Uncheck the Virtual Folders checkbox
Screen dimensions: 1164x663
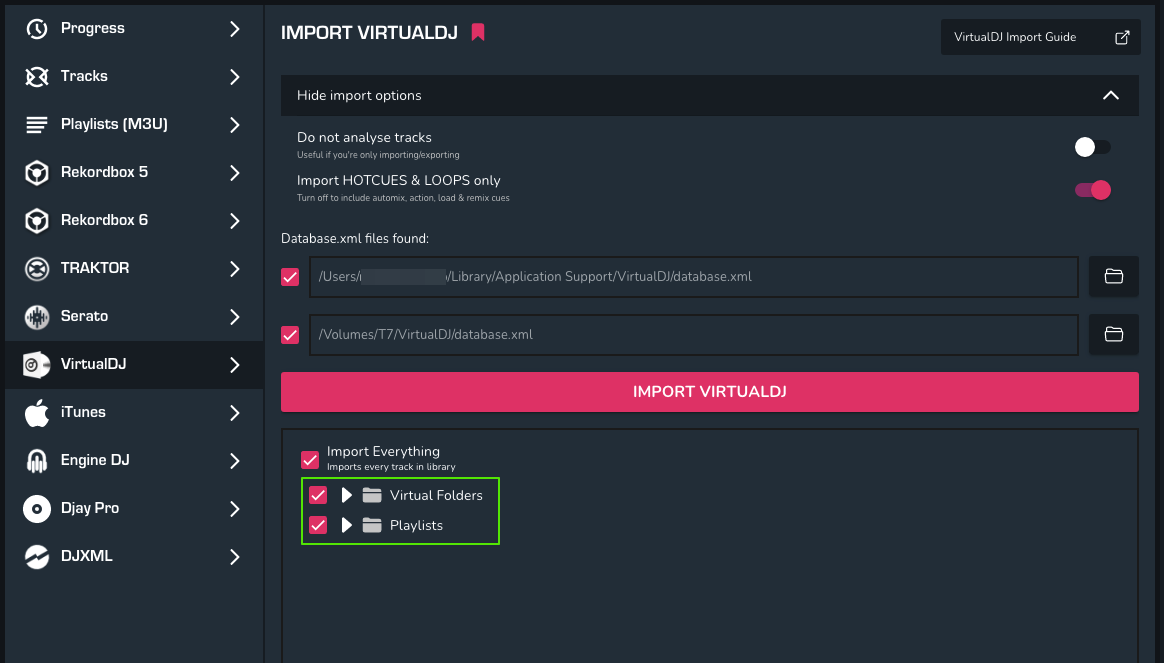[x=318, y=495]
